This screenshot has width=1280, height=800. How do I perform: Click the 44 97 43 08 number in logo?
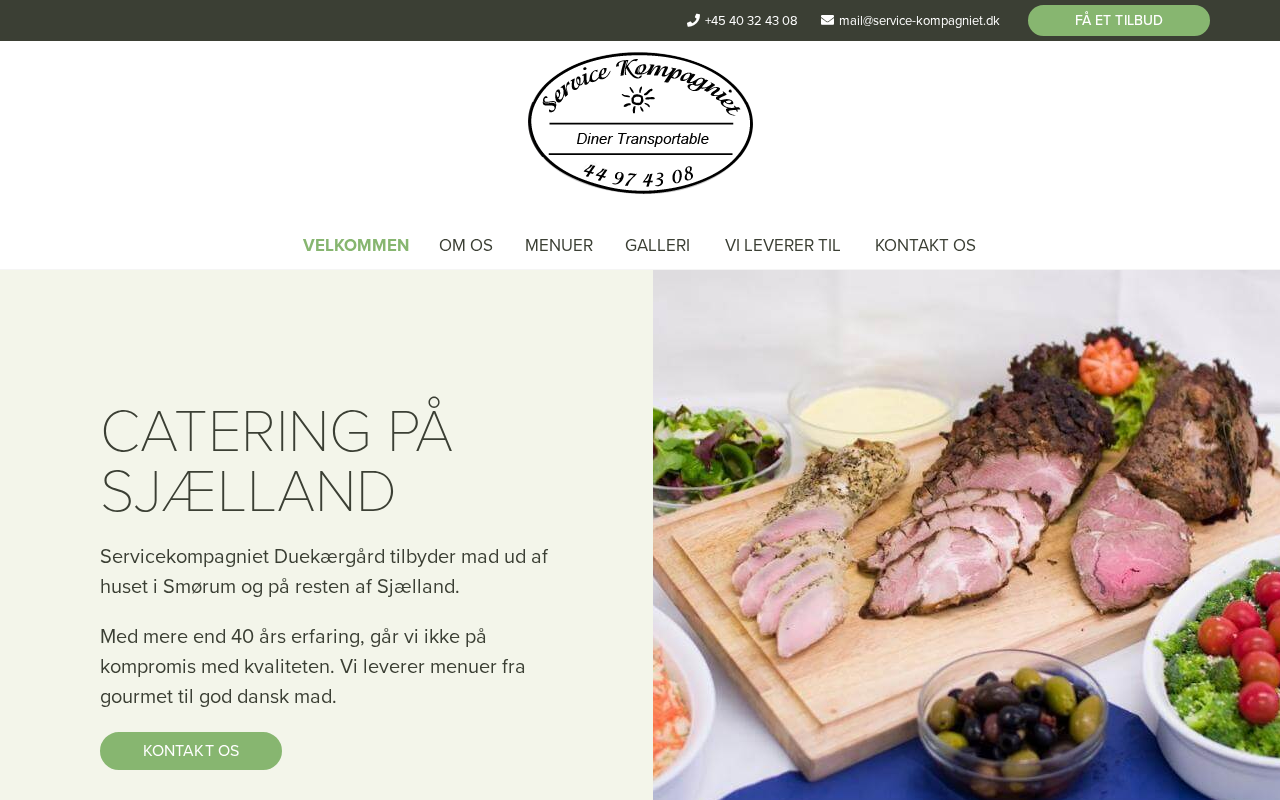pos(638,177)
